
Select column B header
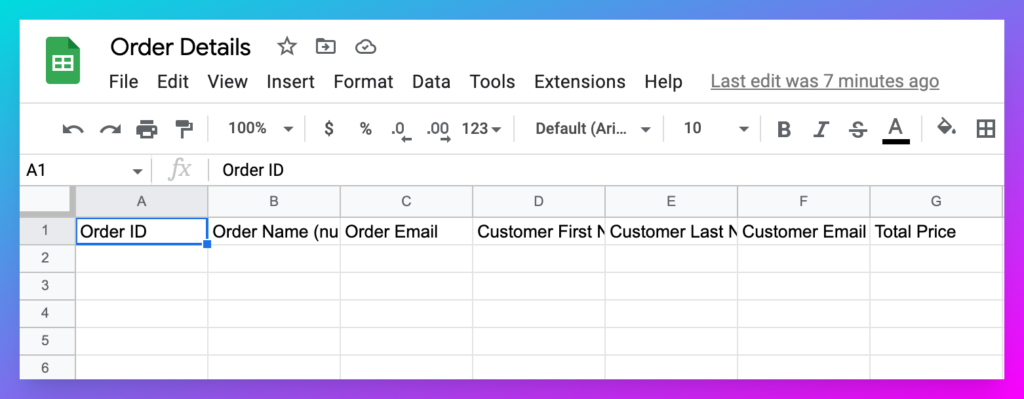click(x=274, y=201)
